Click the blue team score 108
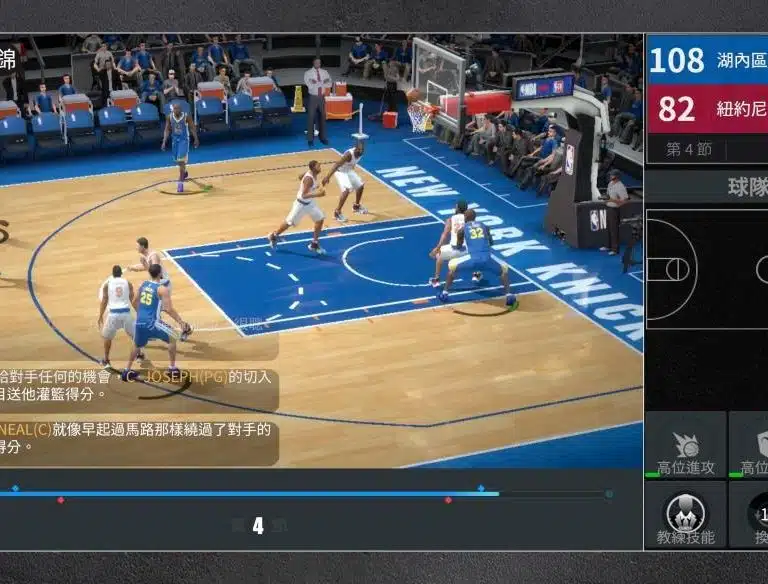768x584 pixels. (x=677, y=60)
